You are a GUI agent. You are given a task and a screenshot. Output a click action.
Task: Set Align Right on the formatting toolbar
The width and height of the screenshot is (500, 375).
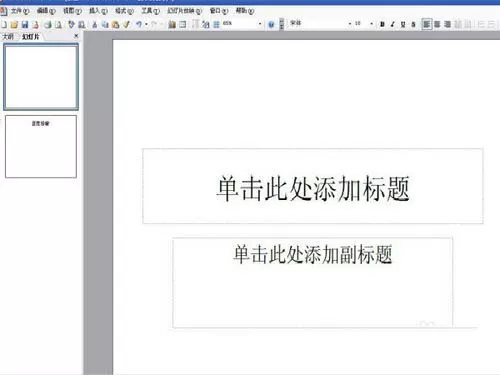click(x=447, y=24)
